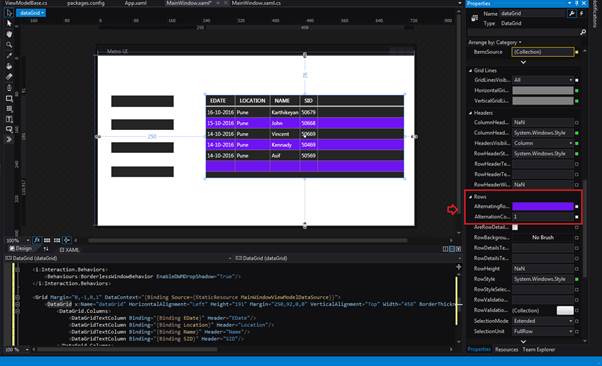
Task: Click the Properties search magnifier icon
Action: coord(583,32)
